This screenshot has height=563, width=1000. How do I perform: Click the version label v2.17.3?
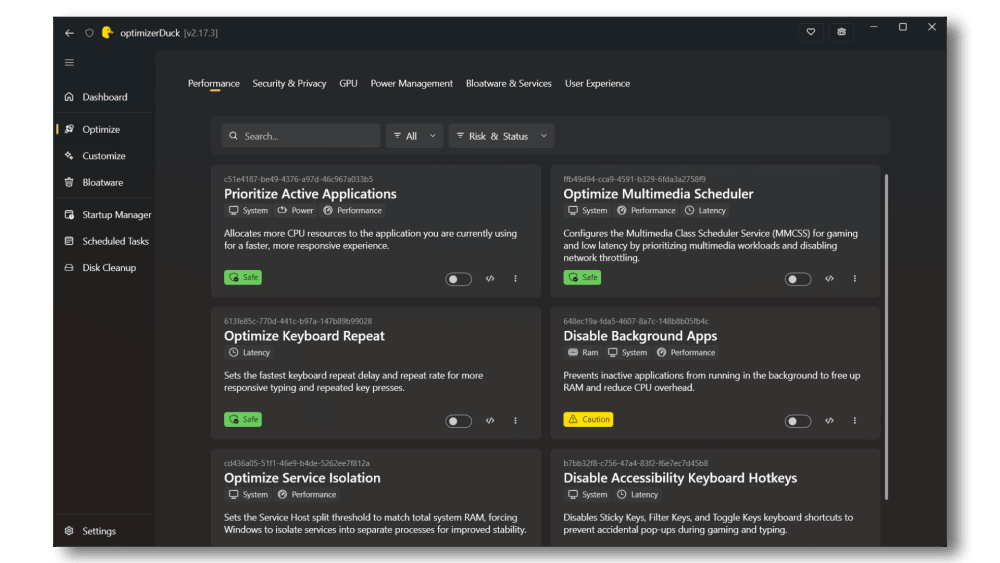[x=201, y=33]
